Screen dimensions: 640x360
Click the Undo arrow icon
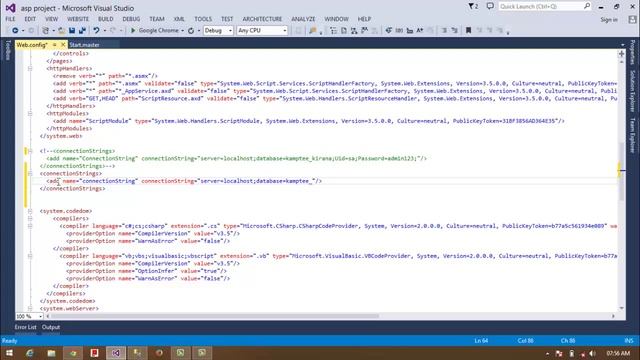tap(96, 31)
